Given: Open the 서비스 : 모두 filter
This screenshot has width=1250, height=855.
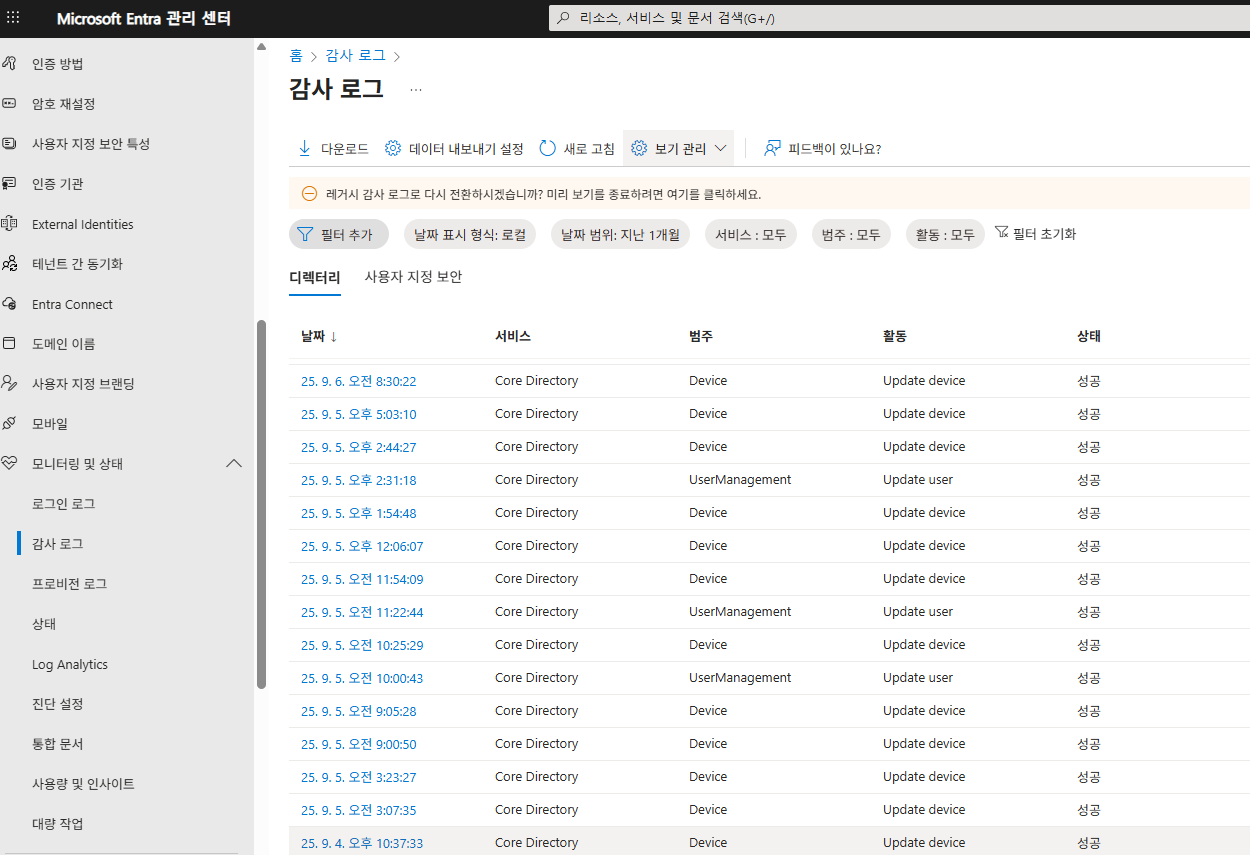Looking at the screenshot, I should click(751, 235).
